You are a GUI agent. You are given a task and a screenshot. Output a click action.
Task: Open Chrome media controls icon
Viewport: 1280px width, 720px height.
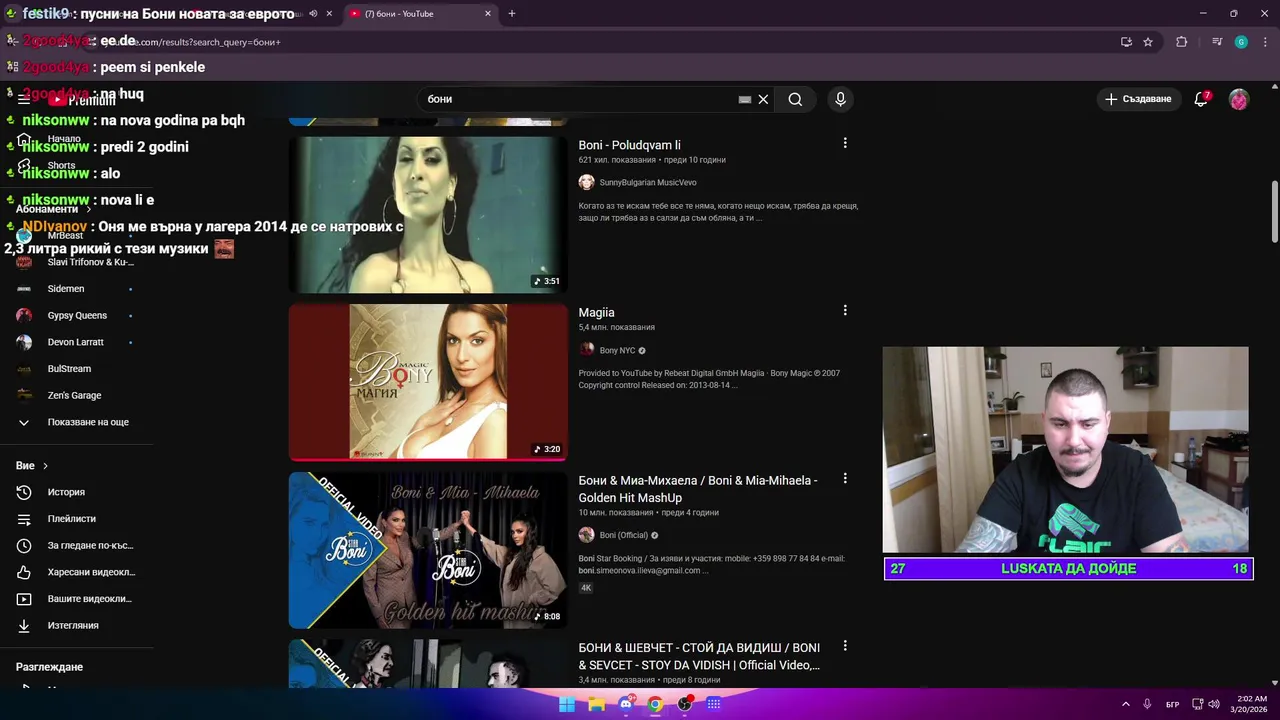point(1217,42)
